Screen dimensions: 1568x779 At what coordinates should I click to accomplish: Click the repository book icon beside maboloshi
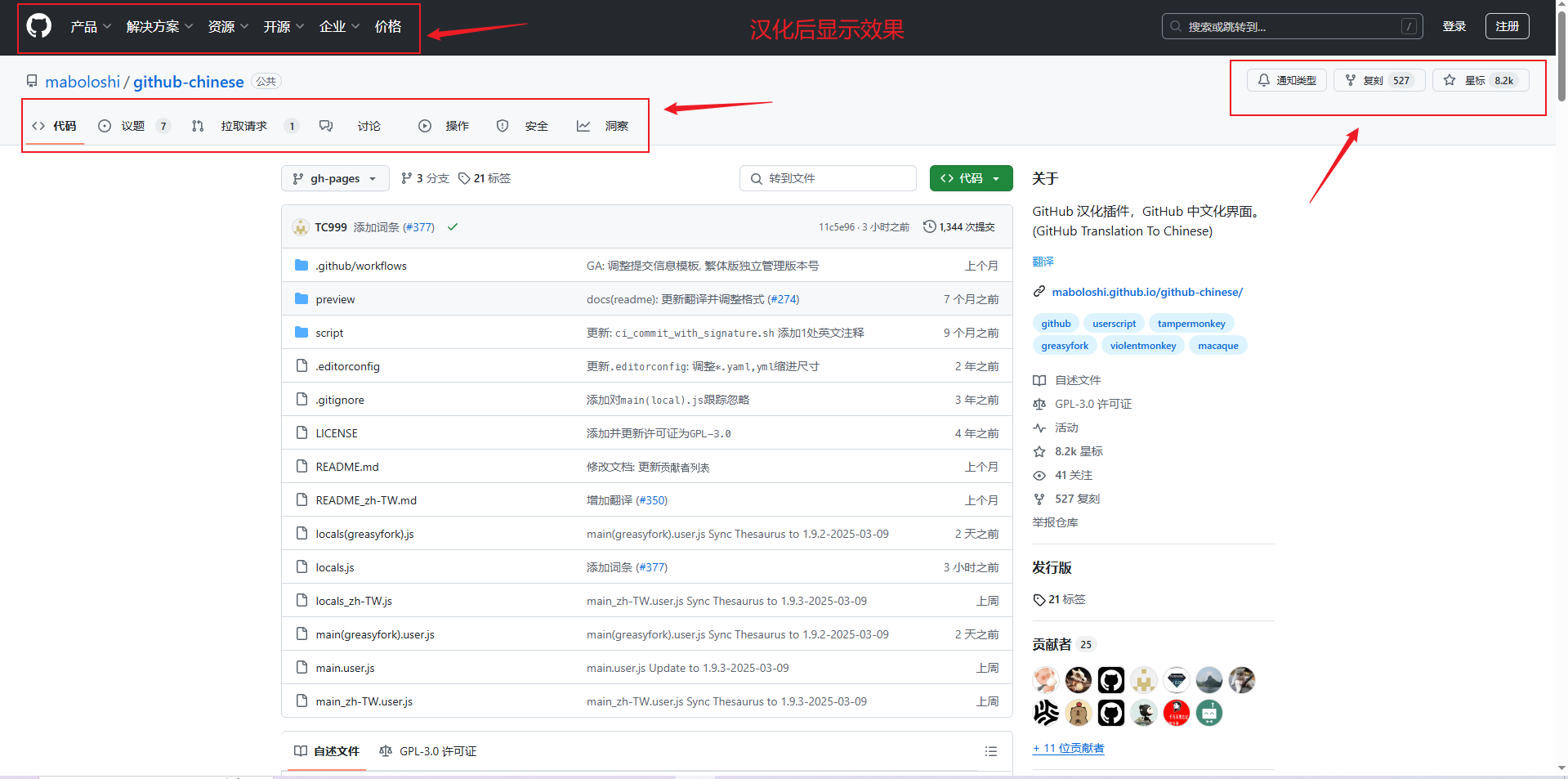click(x=32, y=81)
